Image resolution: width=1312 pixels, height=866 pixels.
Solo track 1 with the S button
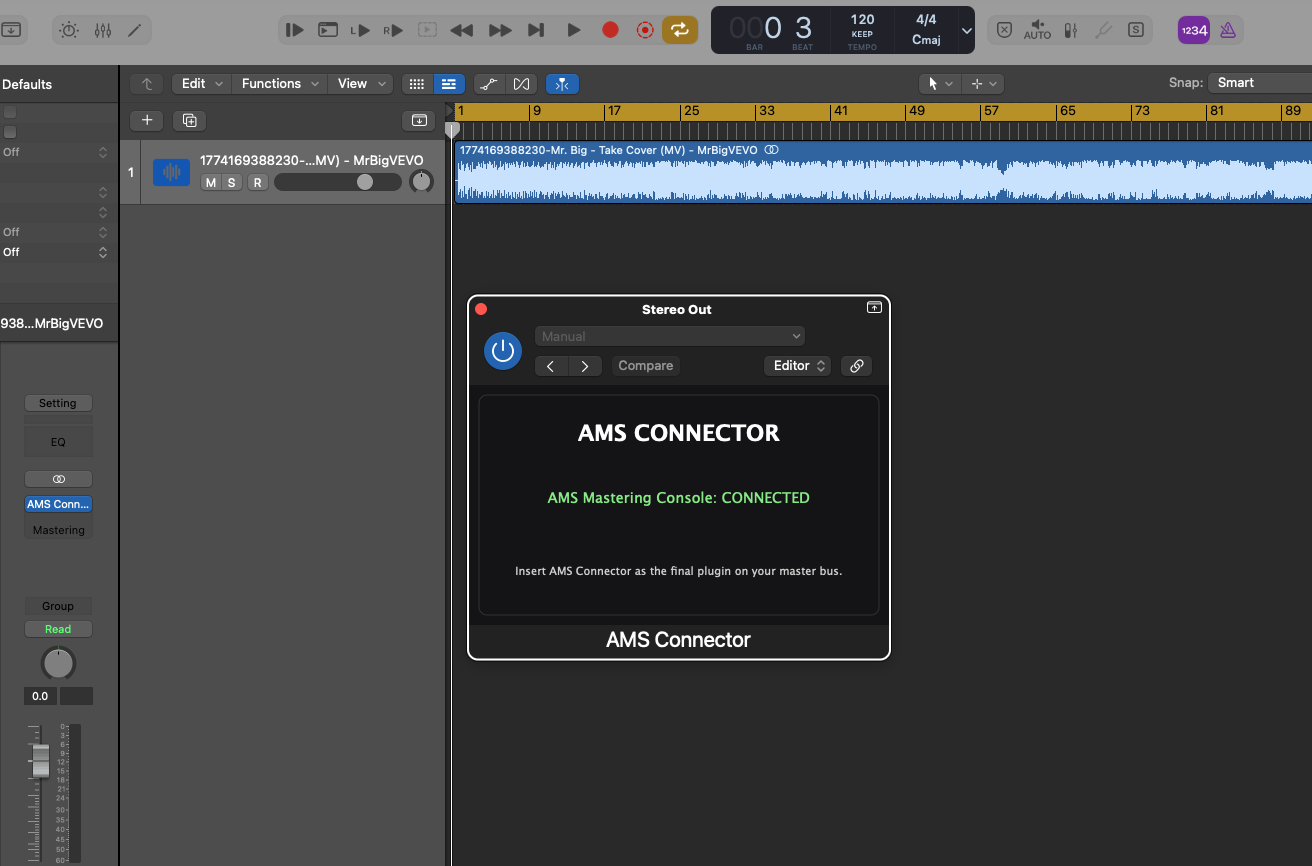[x=232, y=182]
